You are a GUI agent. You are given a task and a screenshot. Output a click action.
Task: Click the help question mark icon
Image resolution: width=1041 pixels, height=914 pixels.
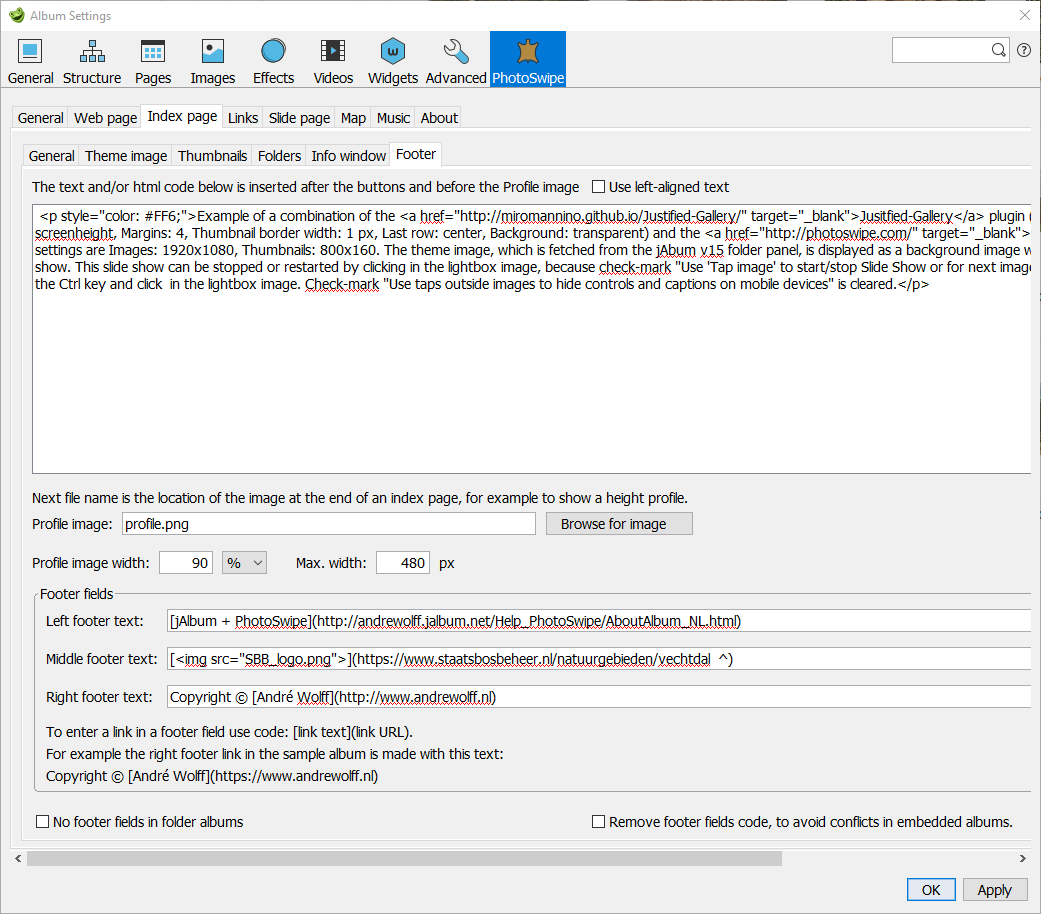(x=1023, y=49)
